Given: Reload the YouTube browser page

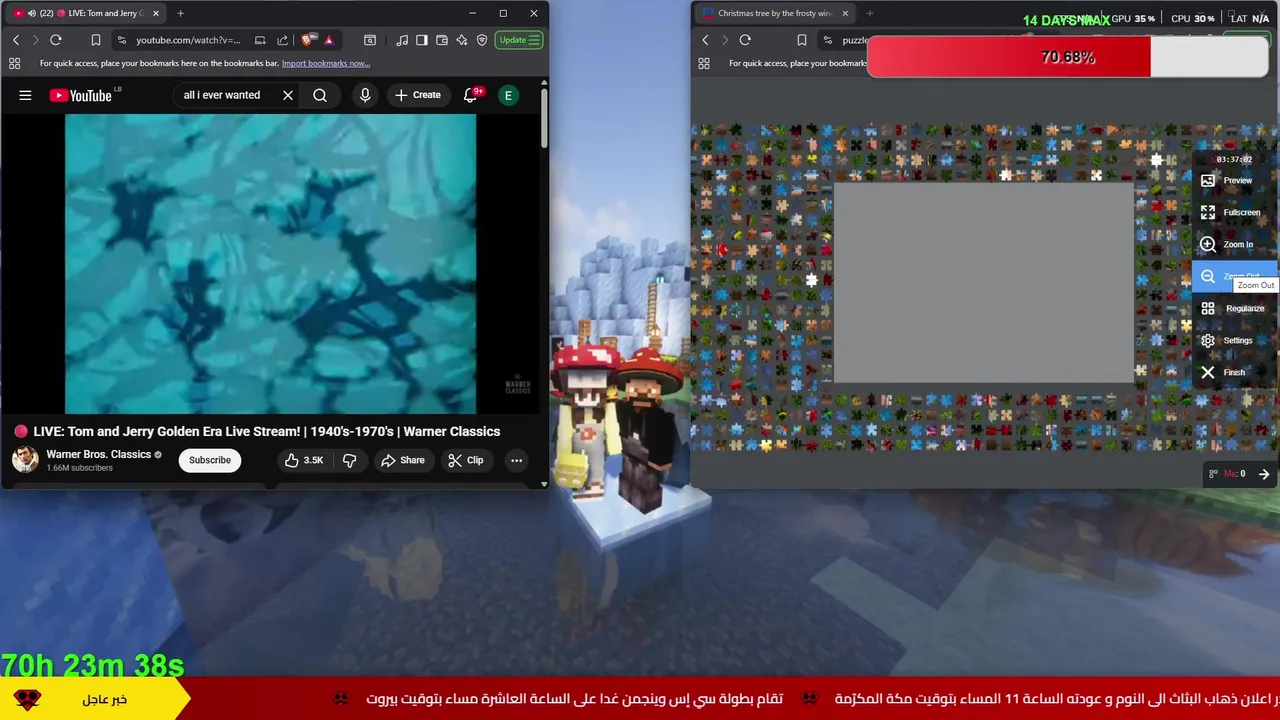Looking at the screenshot, I should [x=56, y=40].
